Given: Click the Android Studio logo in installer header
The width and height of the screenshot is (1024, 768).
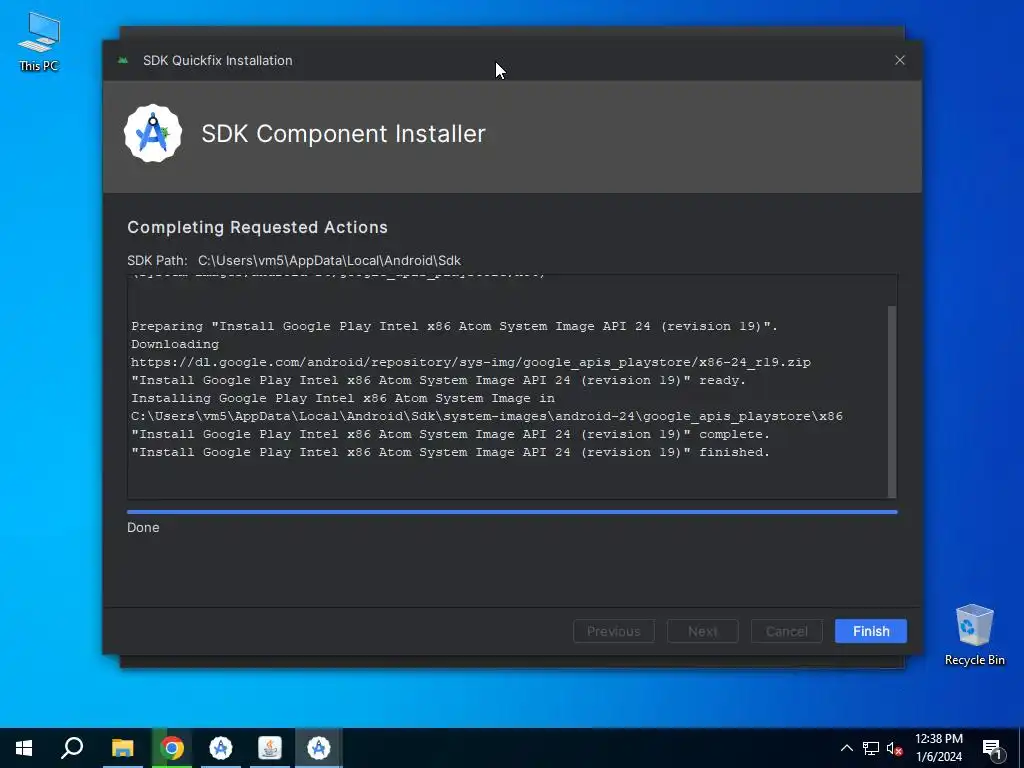Looking at the screenshot, I should click(x=153, y=133).
